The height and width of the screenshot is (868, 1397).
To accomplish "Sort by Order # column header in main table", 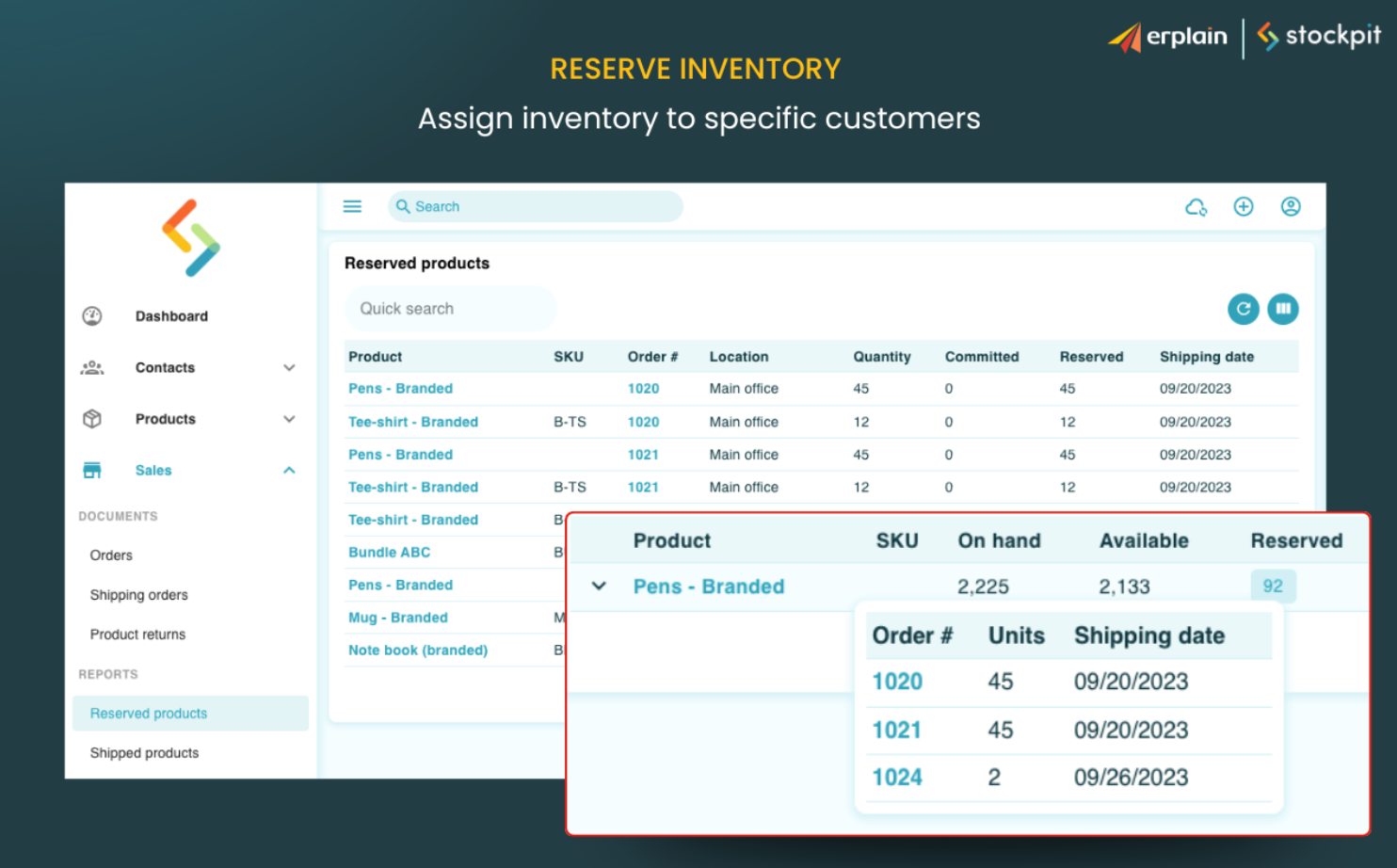I will 652,357.
